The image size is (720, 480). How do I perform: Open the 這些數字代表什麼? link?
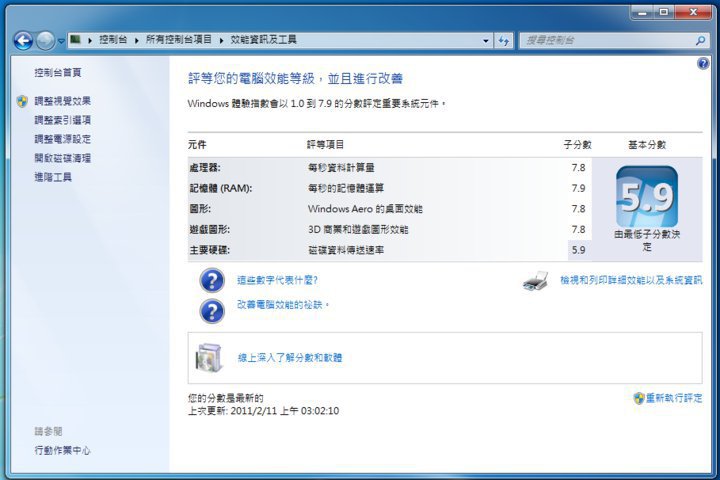[277, 280]
